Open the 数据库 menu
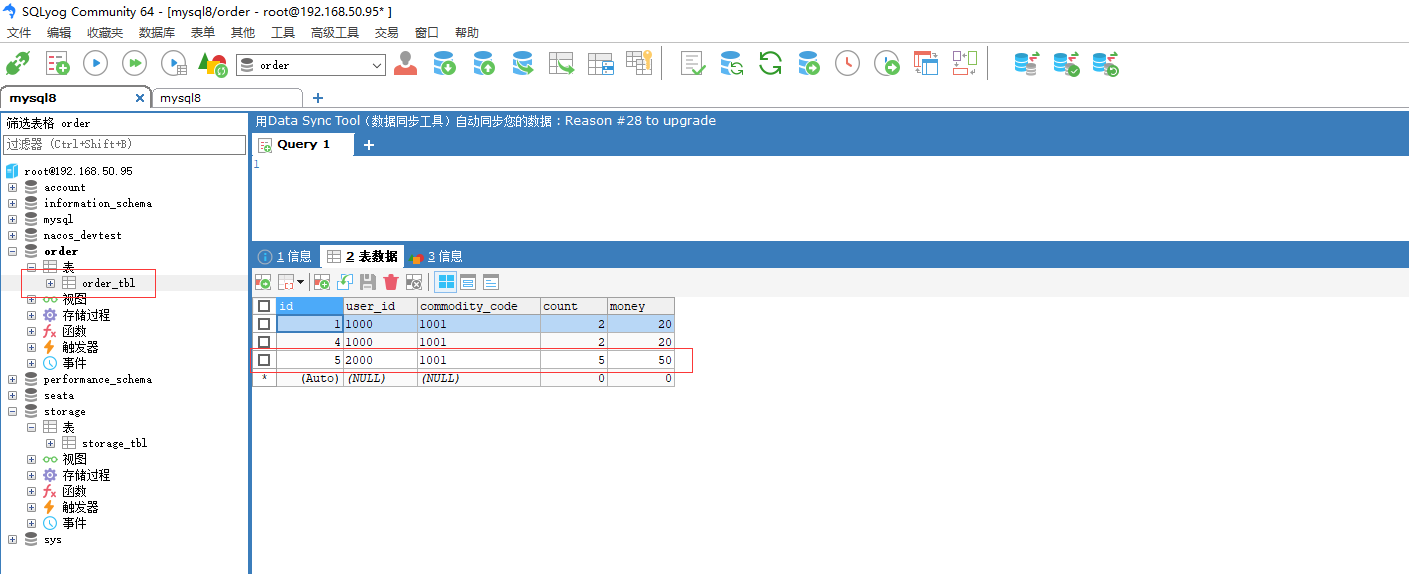1409x574 pixels. point(157,33)
